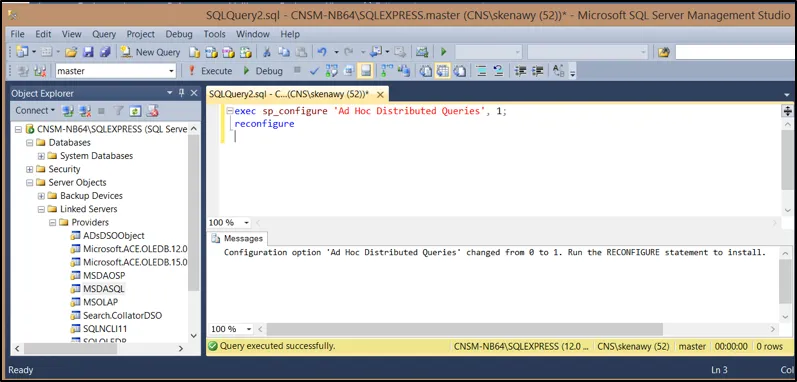
Task: Click the Find in Files icon
Action: tap(663, 52)
